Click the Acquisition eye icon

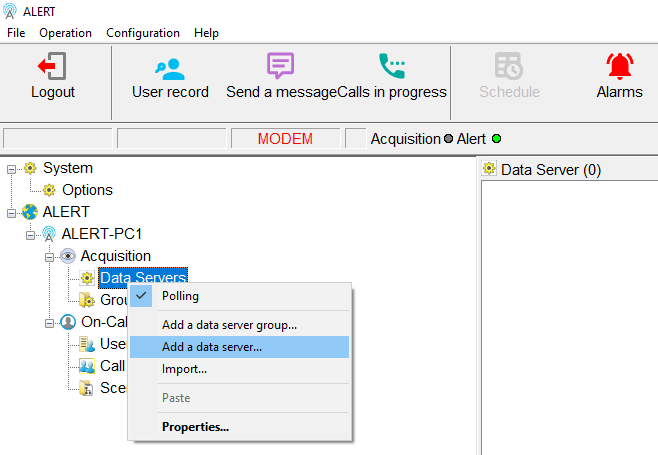pos(68,256)
